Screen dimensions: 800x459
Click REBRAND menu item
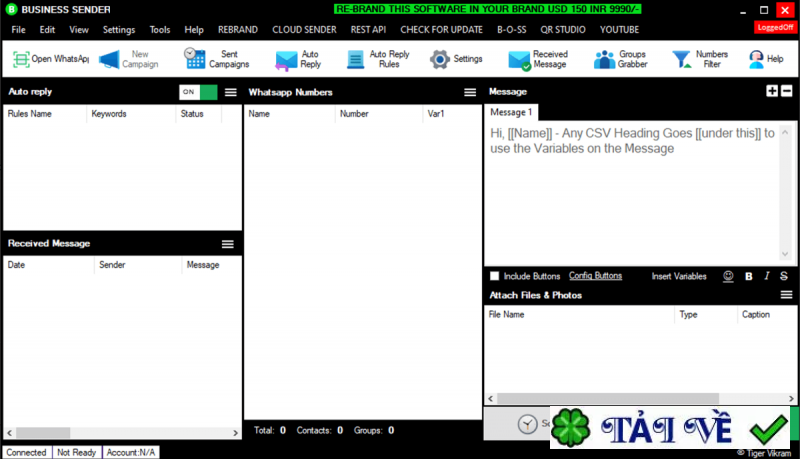pyautogui.click(x=238, y=30)
